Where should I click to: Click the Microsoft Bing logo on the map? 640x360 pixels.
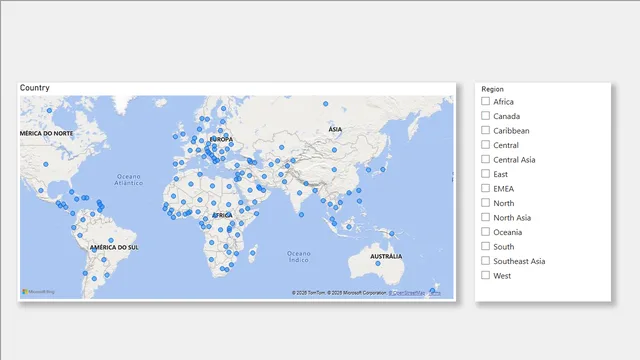(x=38, y=292)
